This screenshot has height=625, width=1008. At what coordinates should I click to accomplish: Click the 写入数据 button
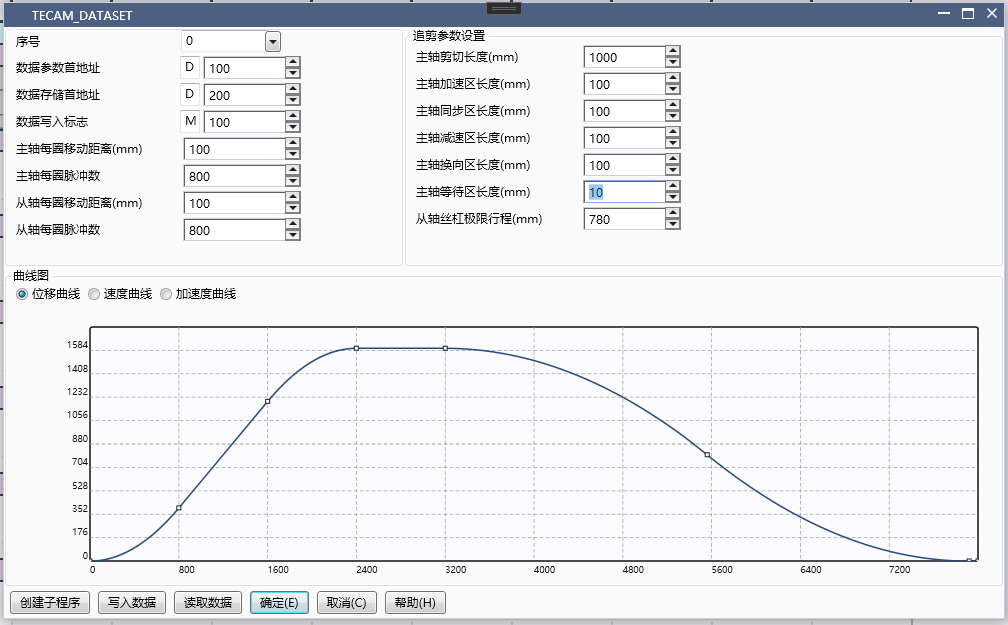[x=133, y=602]
